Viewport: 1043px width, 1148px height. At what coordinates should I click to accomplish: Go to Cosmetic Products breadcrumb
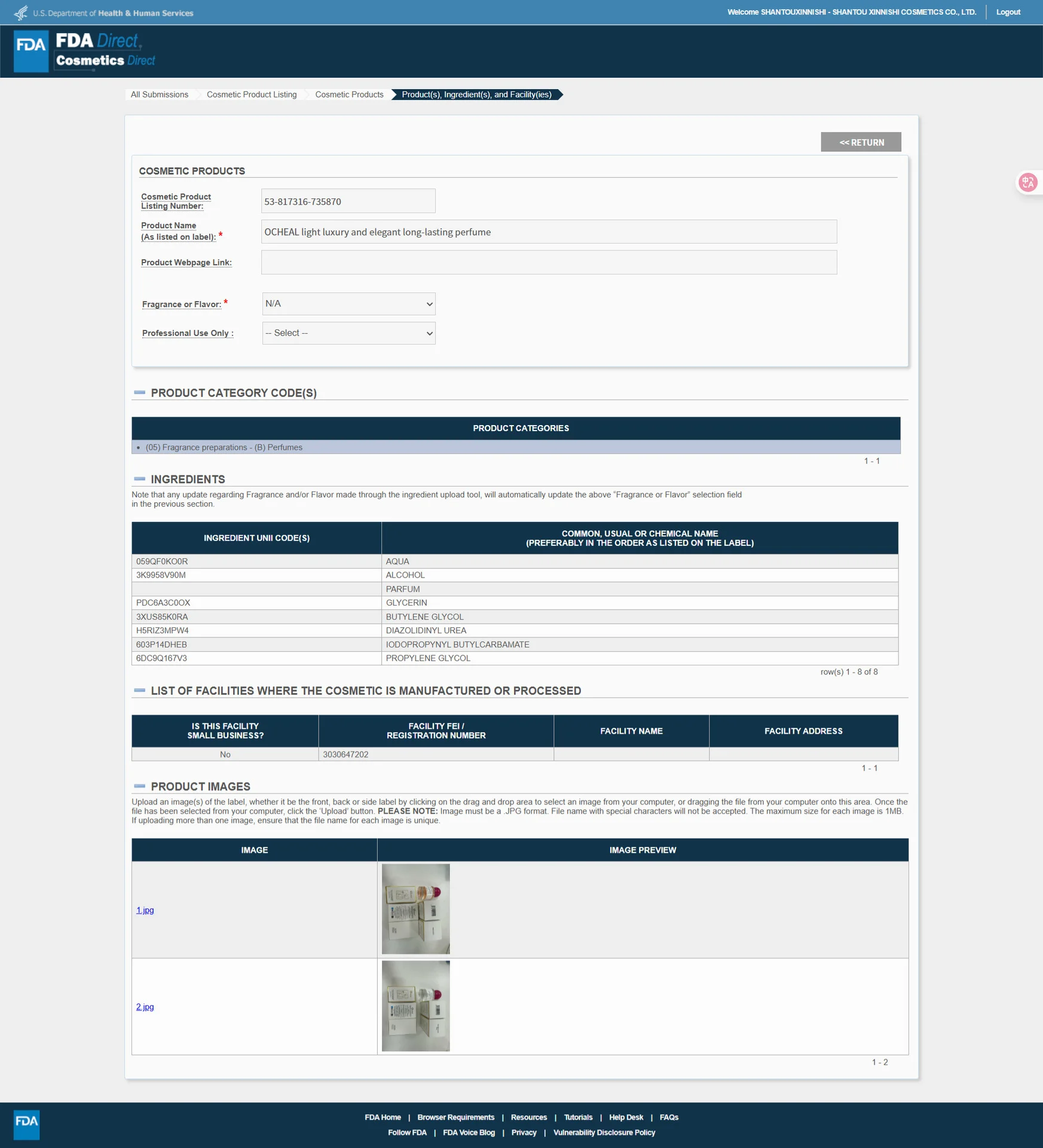[349, 94]
